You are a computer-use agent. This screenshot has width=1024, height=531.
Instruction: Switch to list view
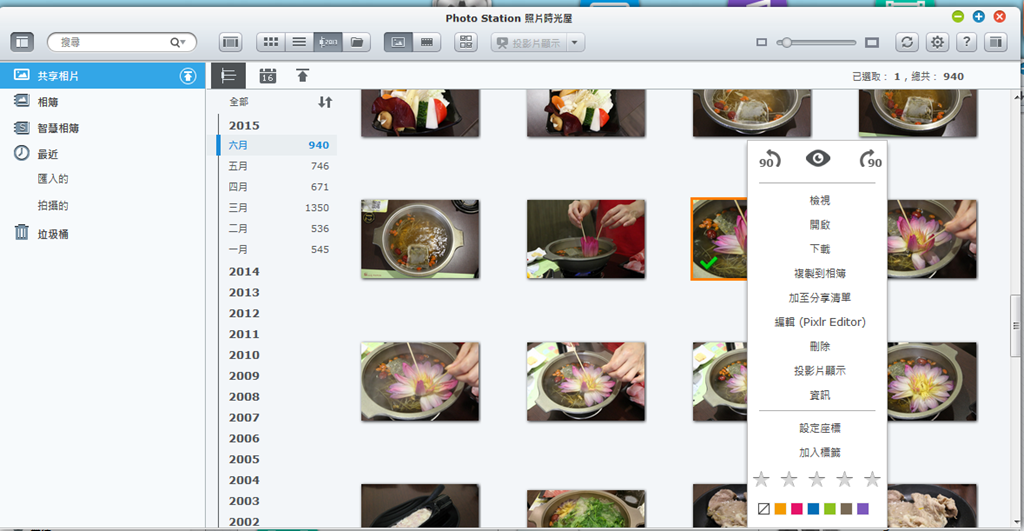[299, 42]
